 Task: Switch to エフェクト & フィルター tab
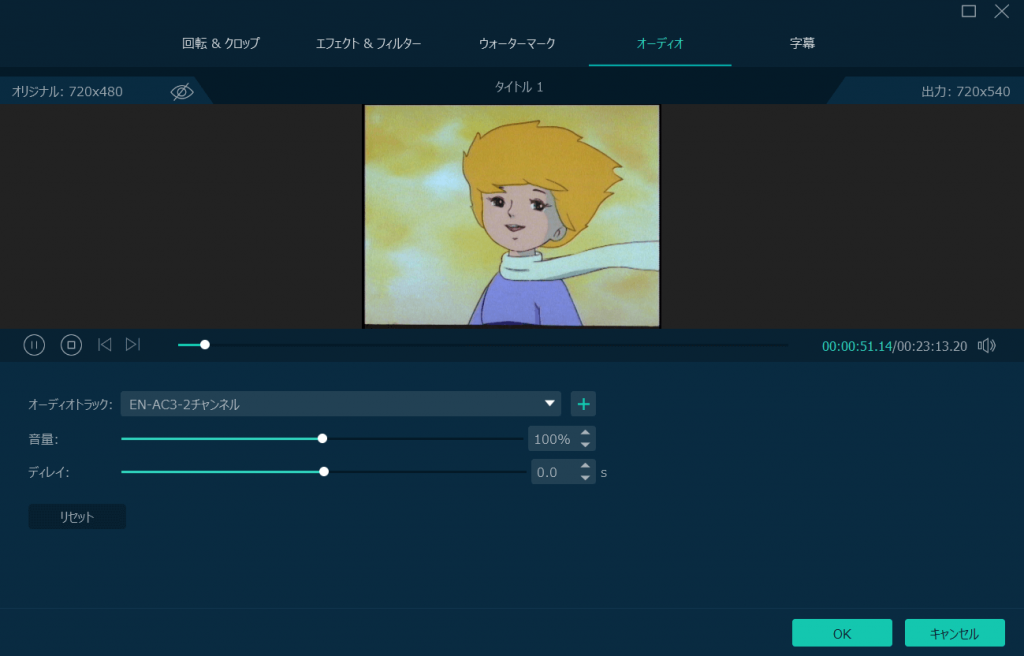[x=368, y=43]
